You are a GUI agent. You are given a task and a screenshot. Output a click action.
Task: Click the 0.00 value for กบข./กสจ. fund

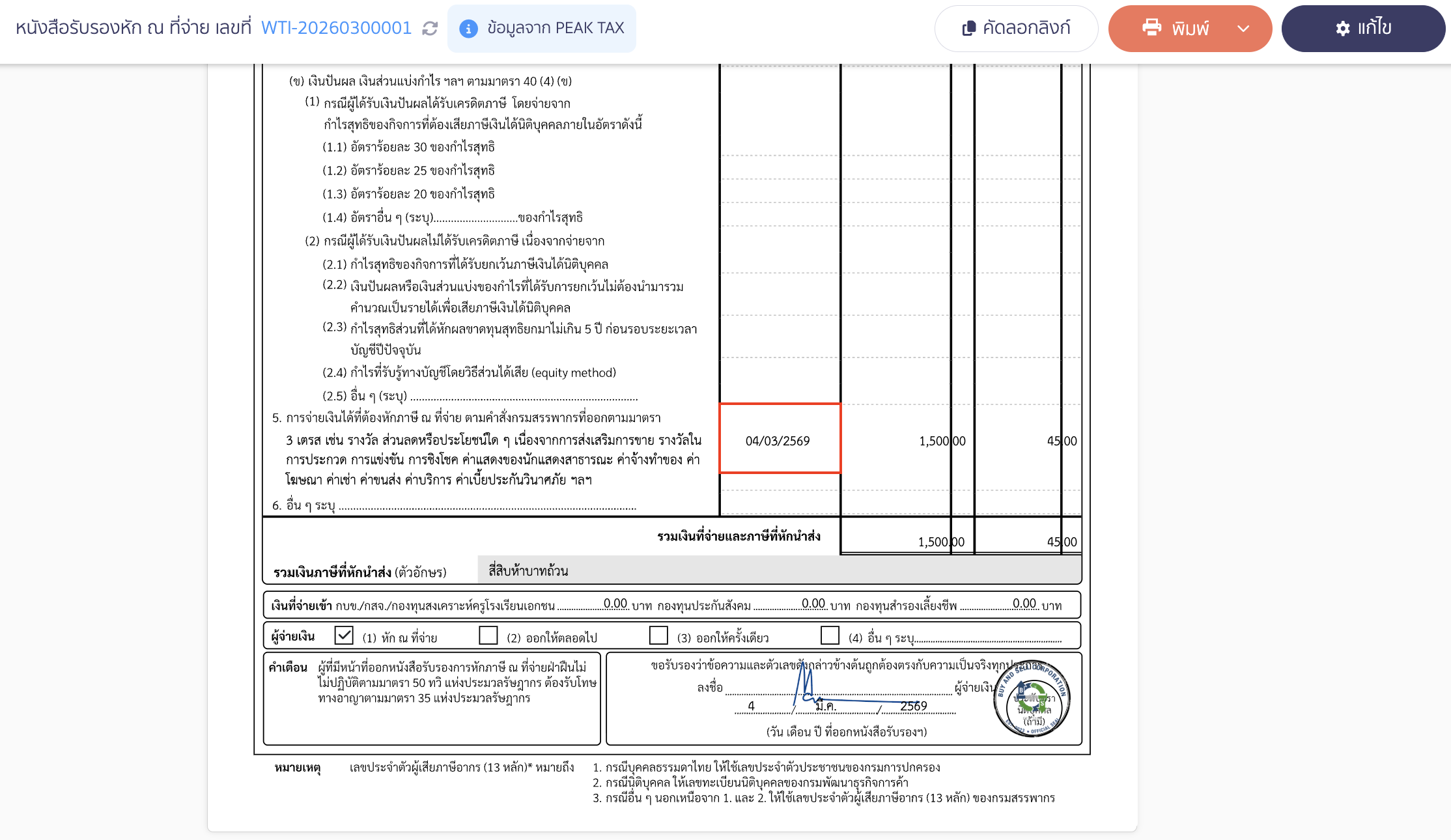615,604
